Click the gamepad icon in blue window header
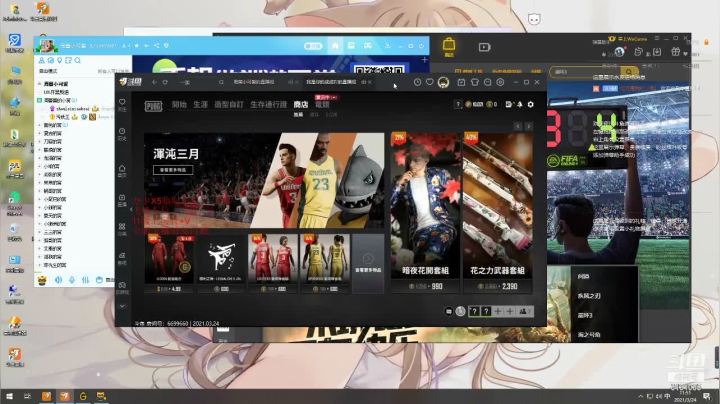Screen dimensions: 720x404 [367, 46]
